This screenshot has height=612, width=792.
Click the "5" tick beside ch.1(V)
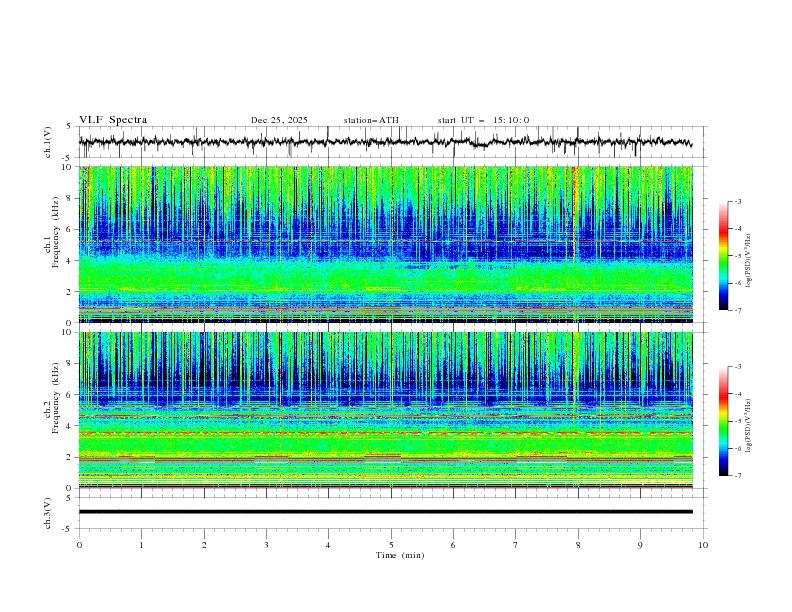[x=69, y=126]
